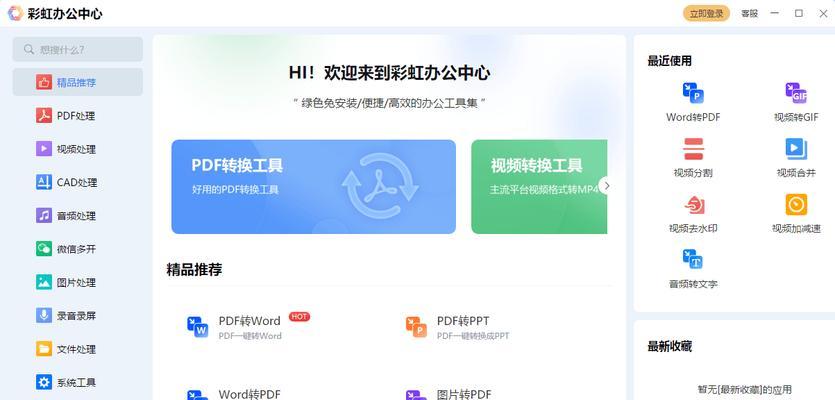835x400 pixels.
Task: Click the HOT badge beside PDF转Word
Action: click(x=299, y=316)
